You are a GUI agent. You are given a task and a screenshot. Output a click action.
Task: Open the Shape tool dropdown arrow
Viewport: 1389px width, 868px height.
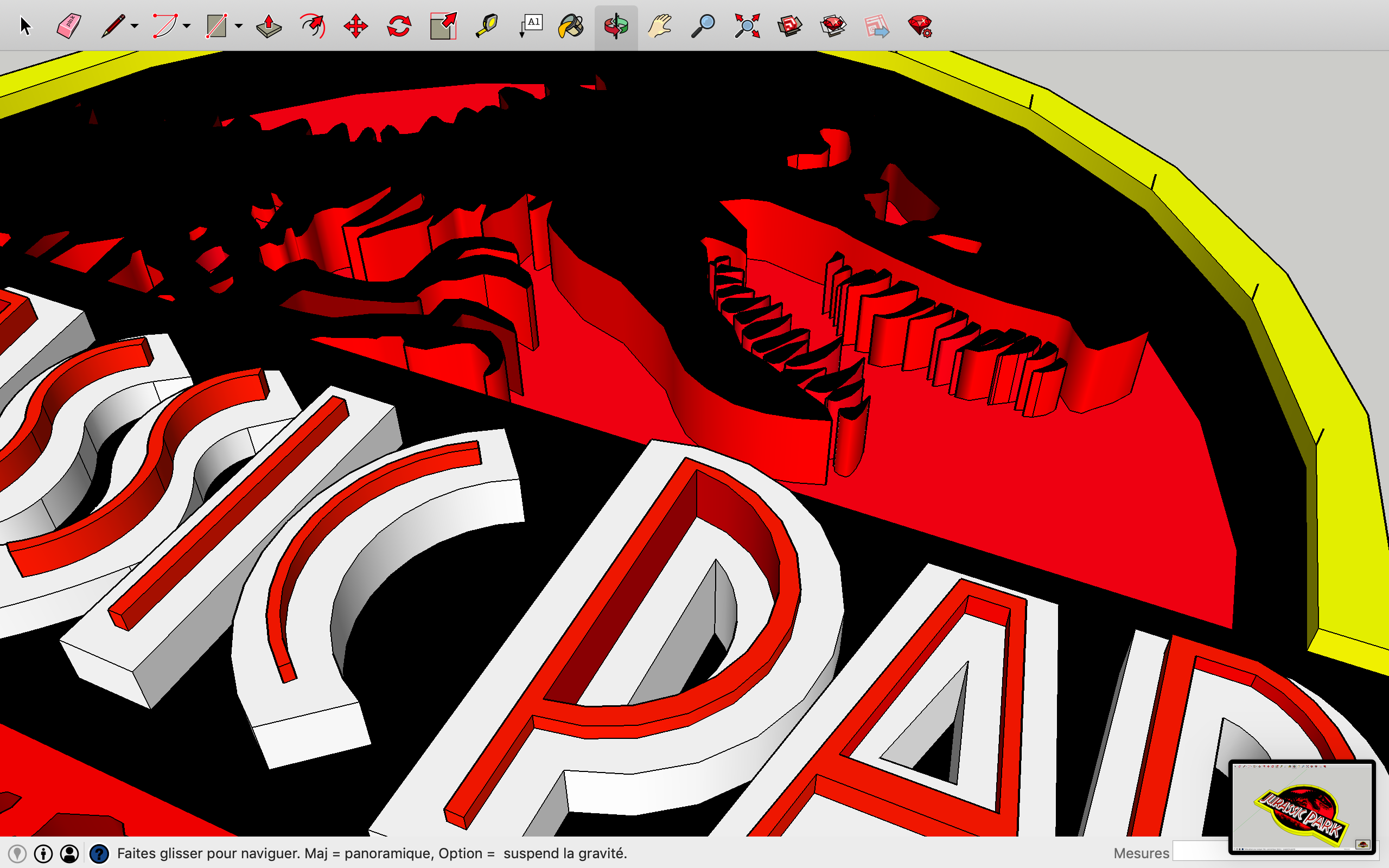pos(239,26)
